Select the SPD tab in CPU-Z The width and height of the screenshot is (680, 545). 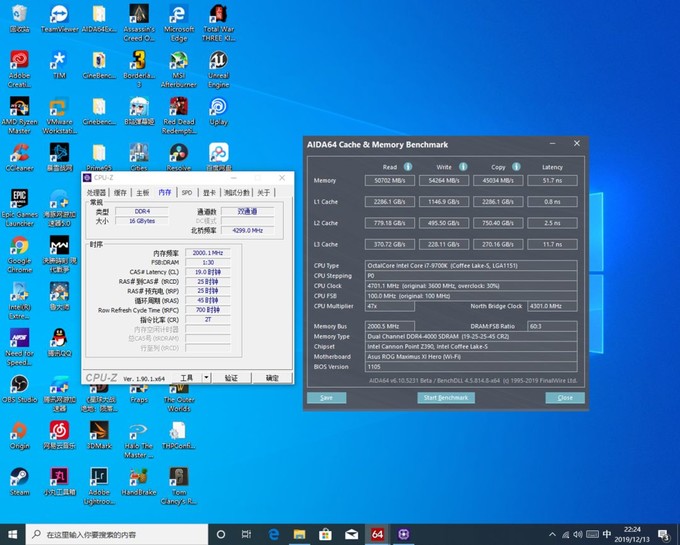click(x=187, y=193)
